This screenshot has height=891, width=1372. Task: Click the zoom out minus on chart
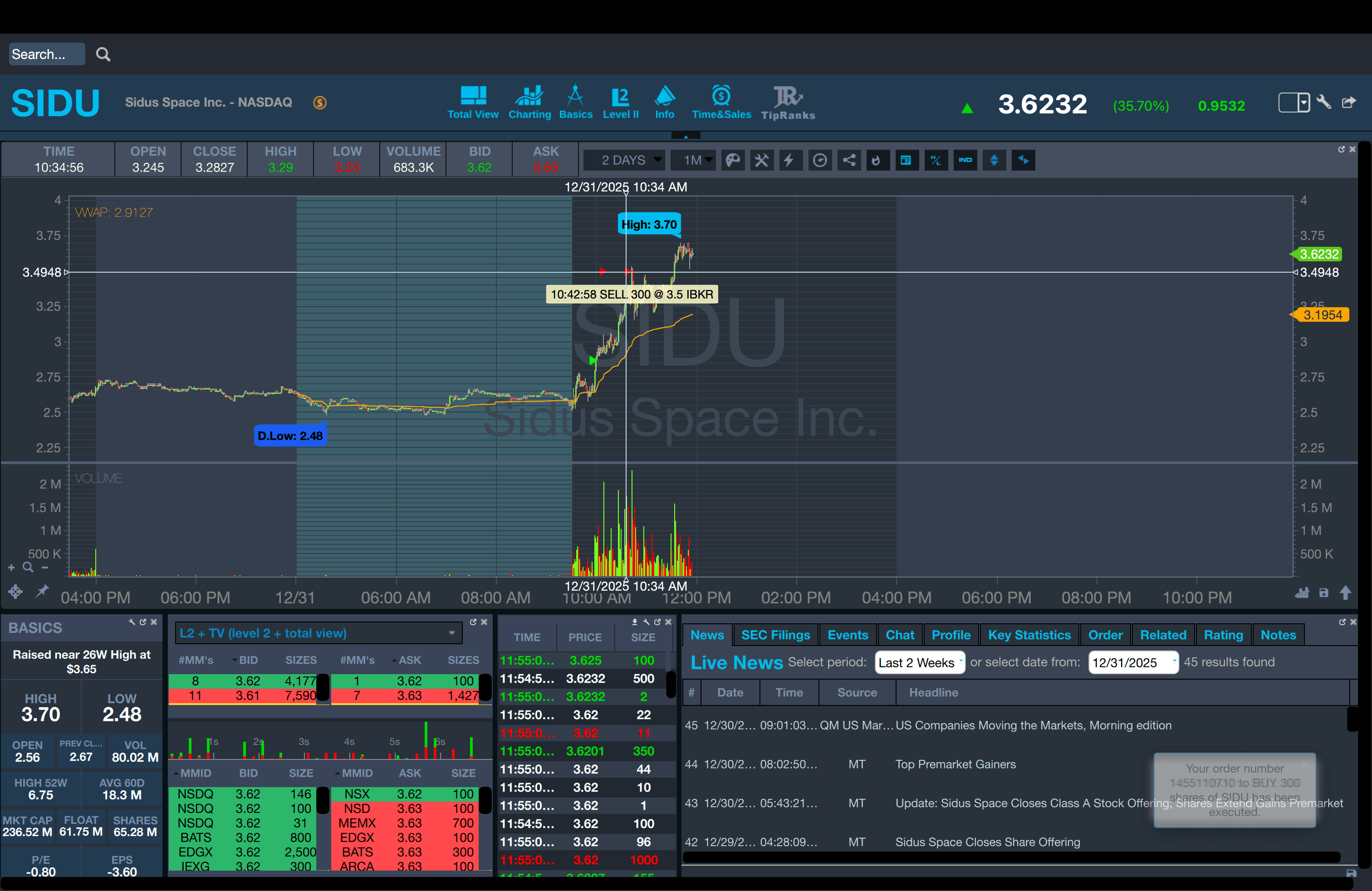pos(45,568)
